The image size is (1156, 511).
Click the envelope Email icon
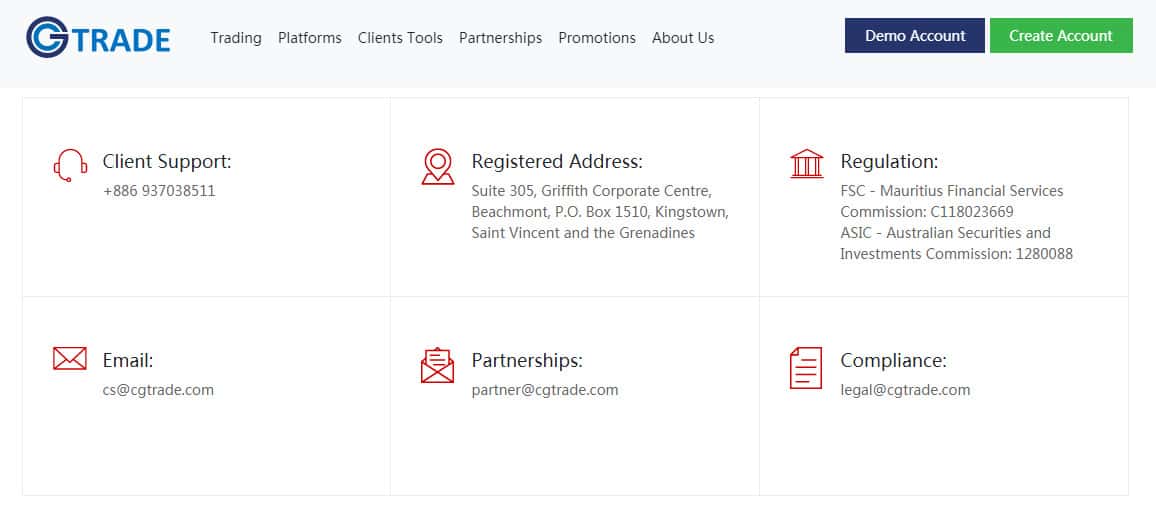pyautogui.click(x=69, y=358)
